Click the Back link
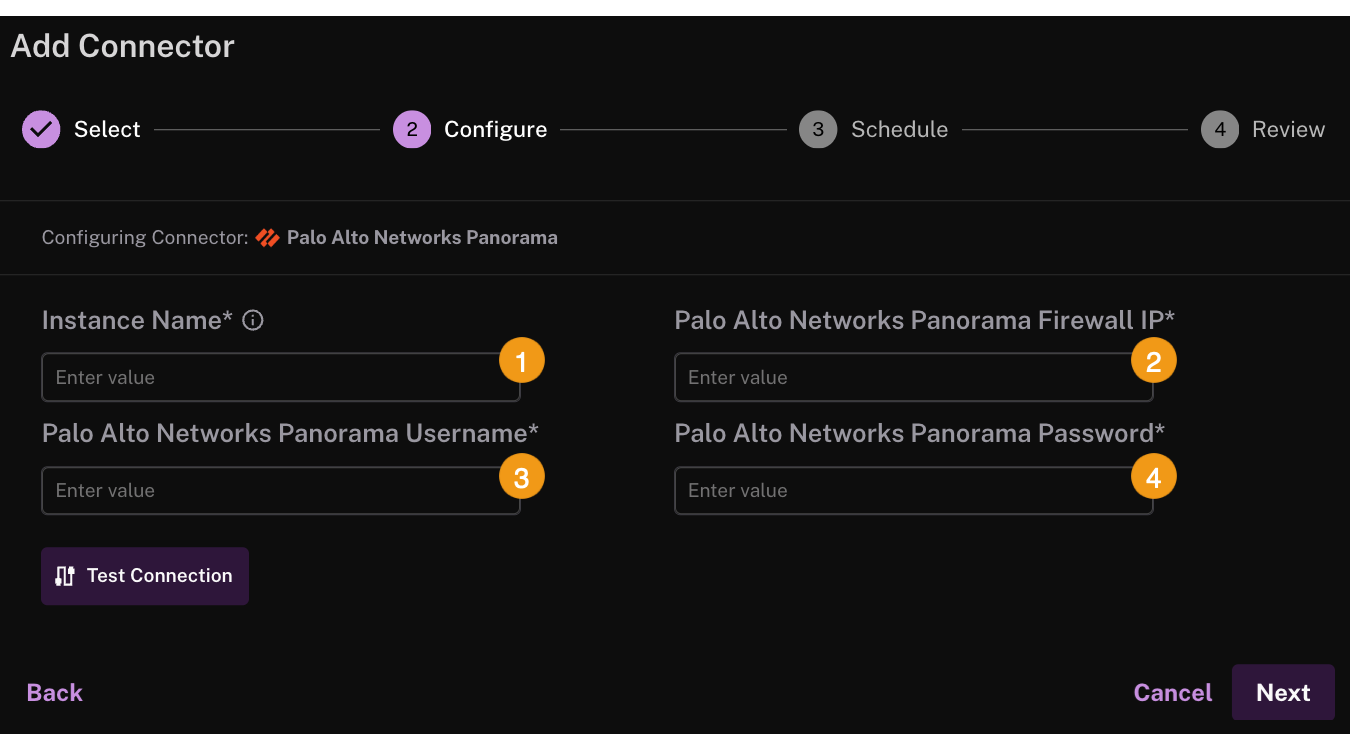 point(55,692)
